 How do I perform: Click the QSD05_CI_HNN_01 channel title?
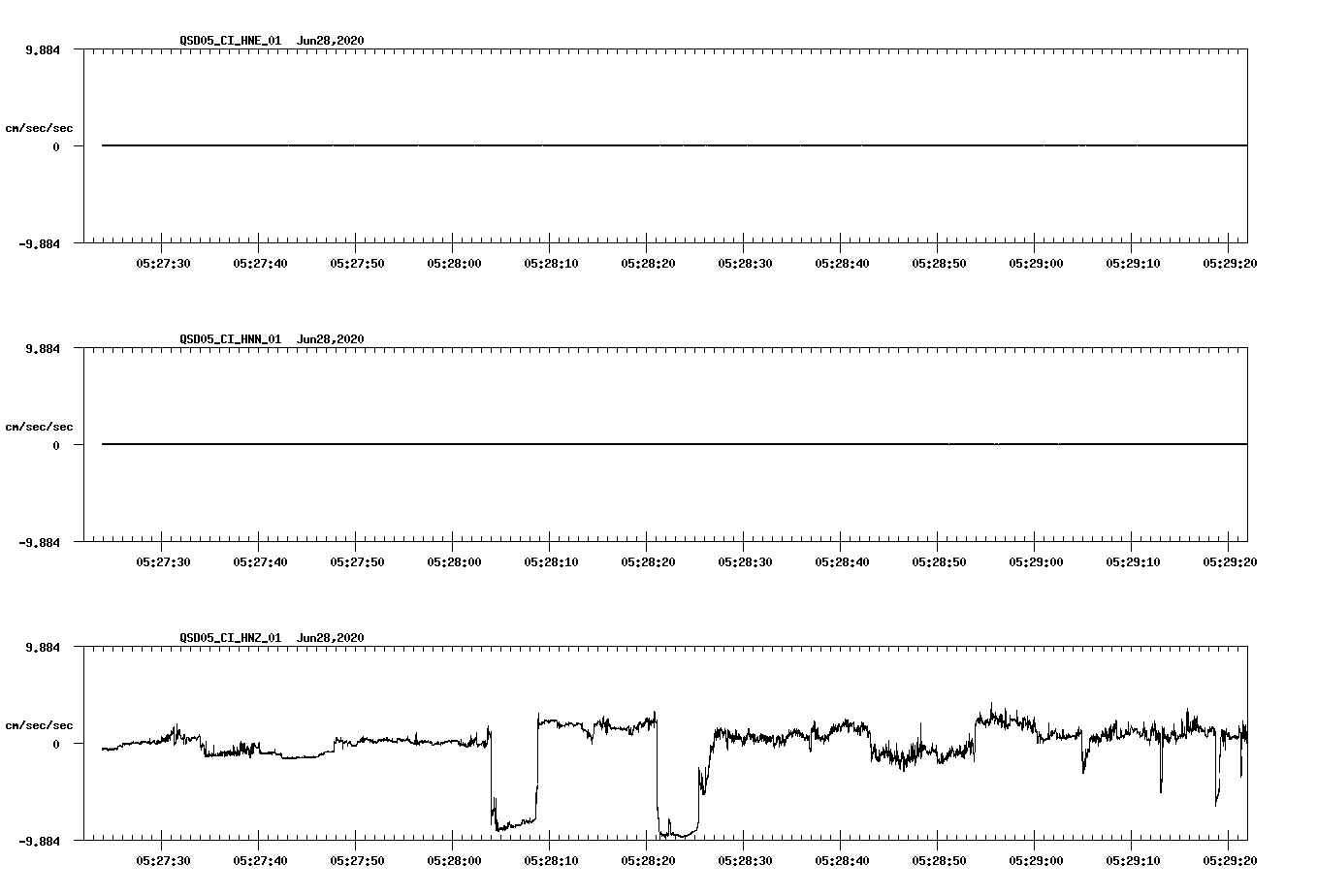point(231,339)
